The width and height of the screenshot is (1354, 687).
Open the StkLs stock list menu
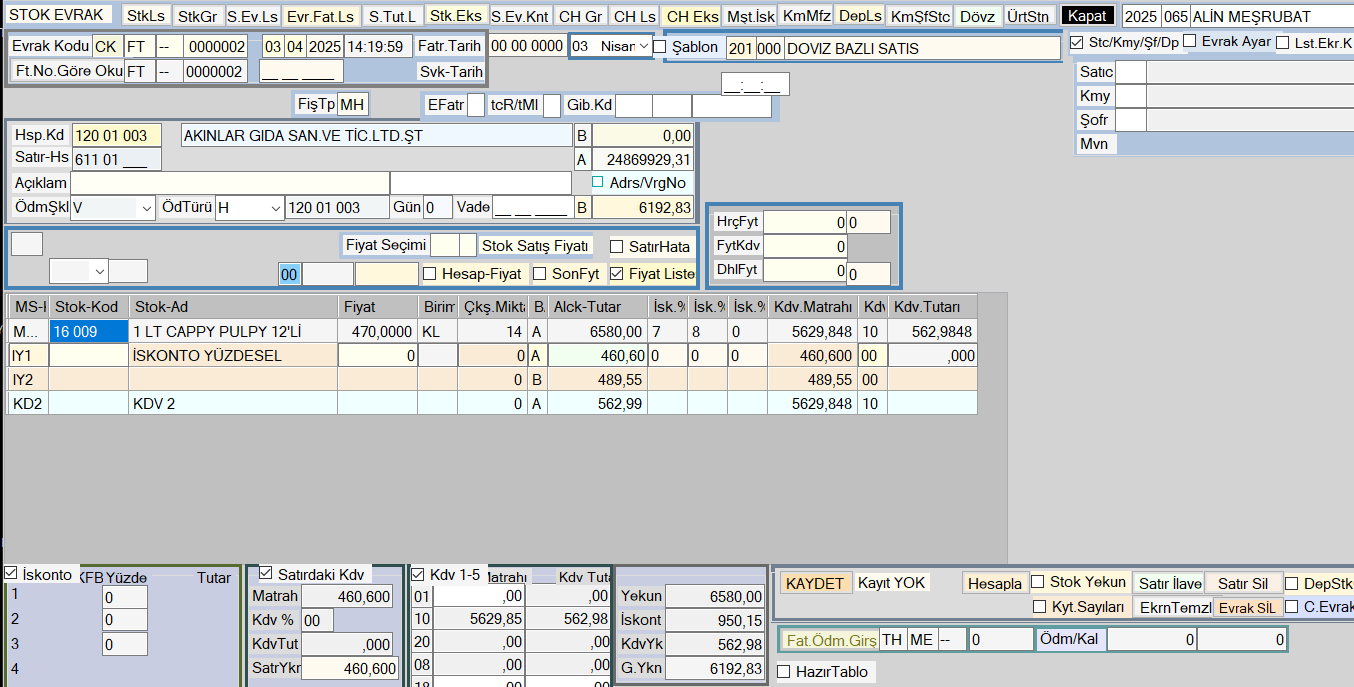(146, 16)
